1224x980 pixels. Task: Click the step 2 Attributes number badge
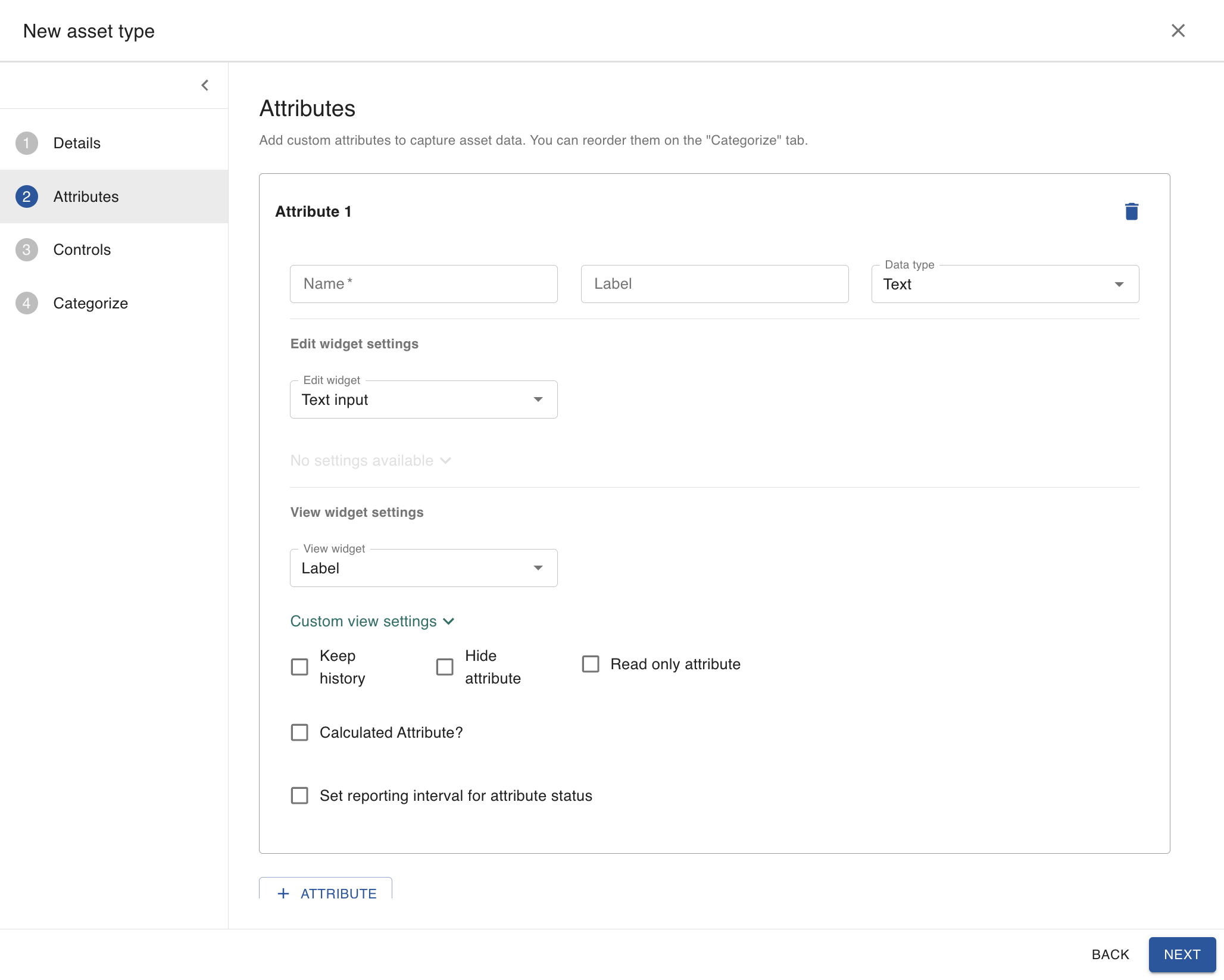[27, 196]
